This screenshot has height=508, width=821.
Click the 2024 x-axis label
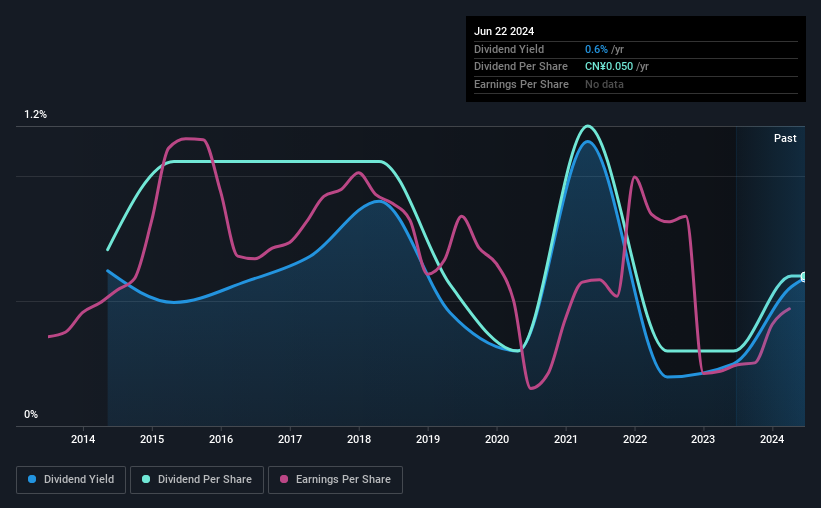(772, 439)
